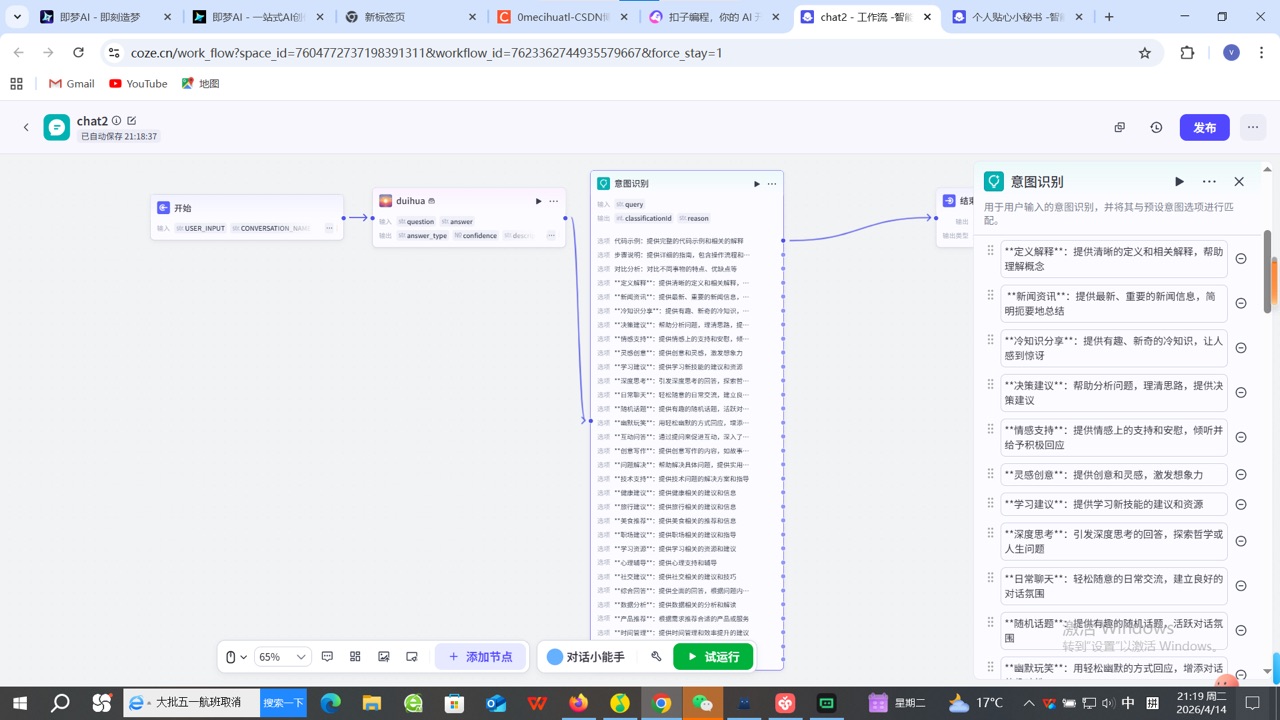
Task: Click the address bar URL
Action: (427, 53)
